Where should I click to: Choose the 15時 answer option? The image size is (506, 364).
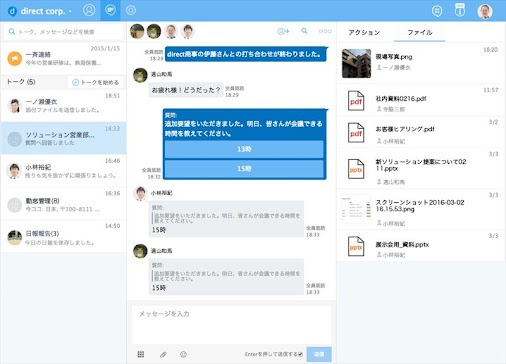[x=244, y=169]
